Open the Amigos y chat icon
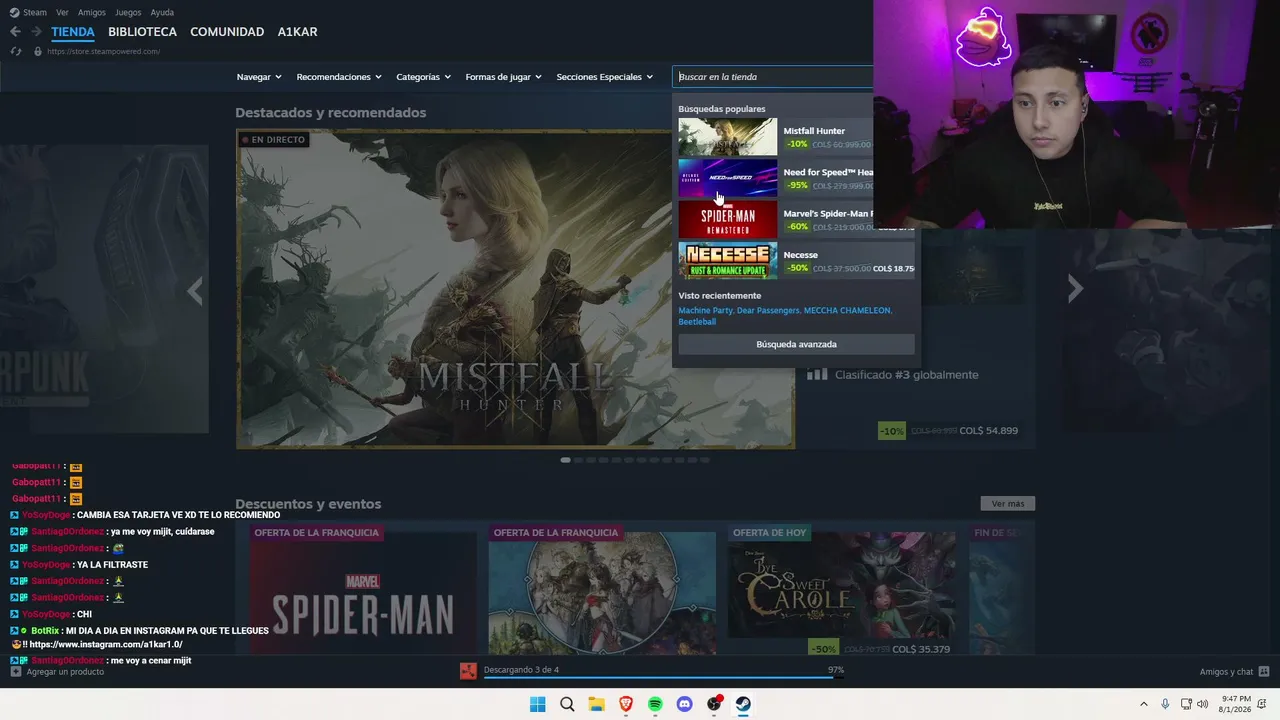 click(x=1264, y=672)
